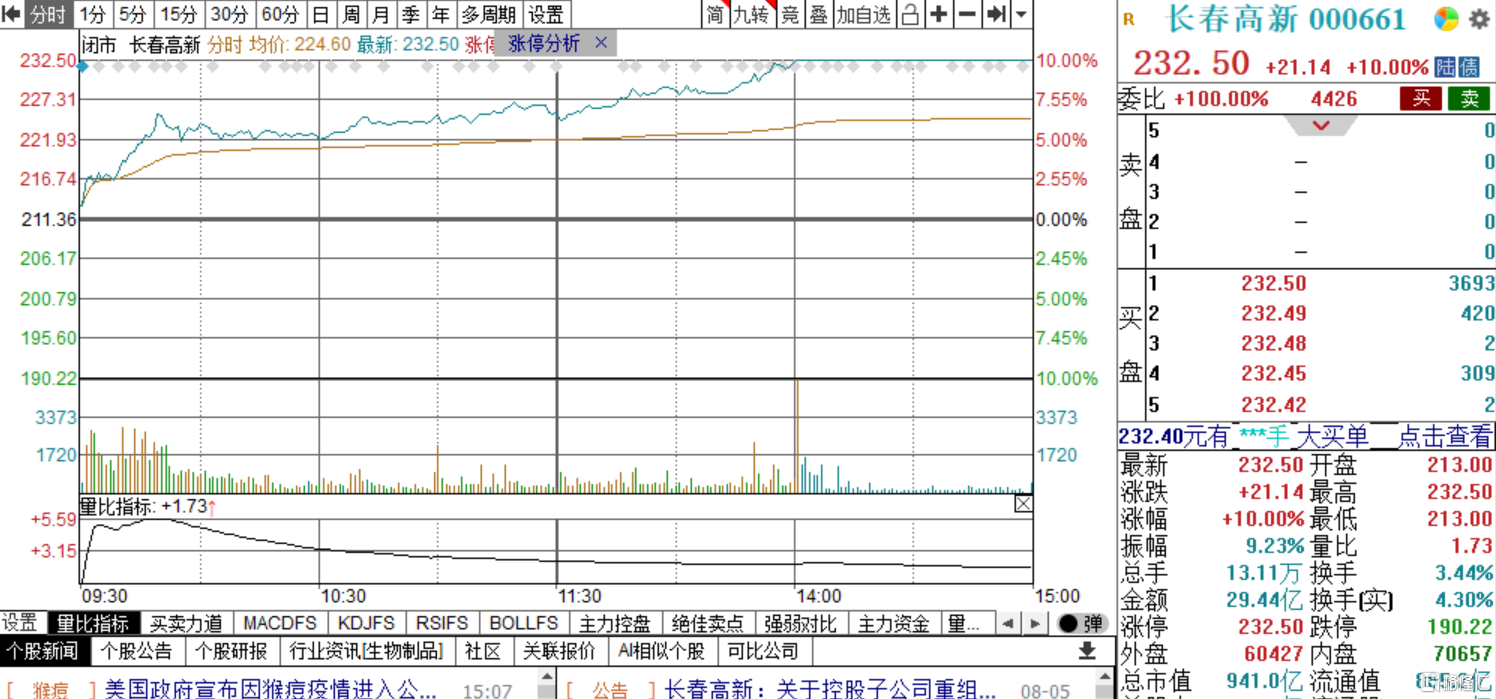Image resolution: width=1496 pixels, height=699 pixels.
Task: Open the 个股研报 research reports tab
Action: [232, 651]
